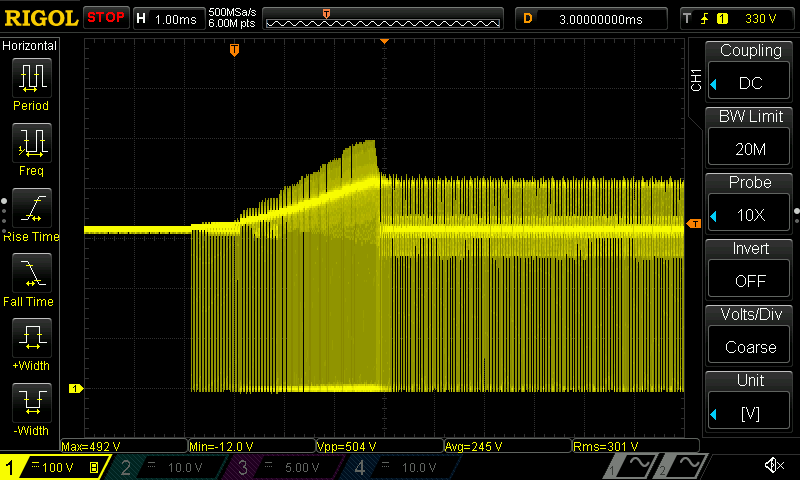
Task: Click the CH1 menu side tab
Action: tap(696, 80)
